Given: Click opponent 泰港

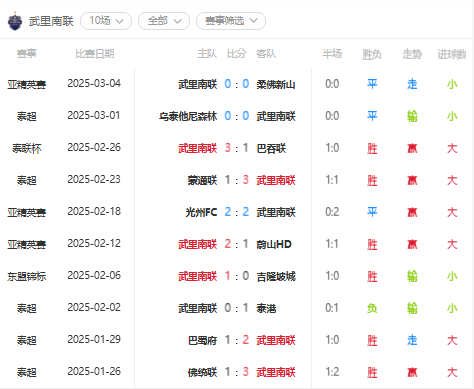Looking at the screenshot, I should point(266,308).
